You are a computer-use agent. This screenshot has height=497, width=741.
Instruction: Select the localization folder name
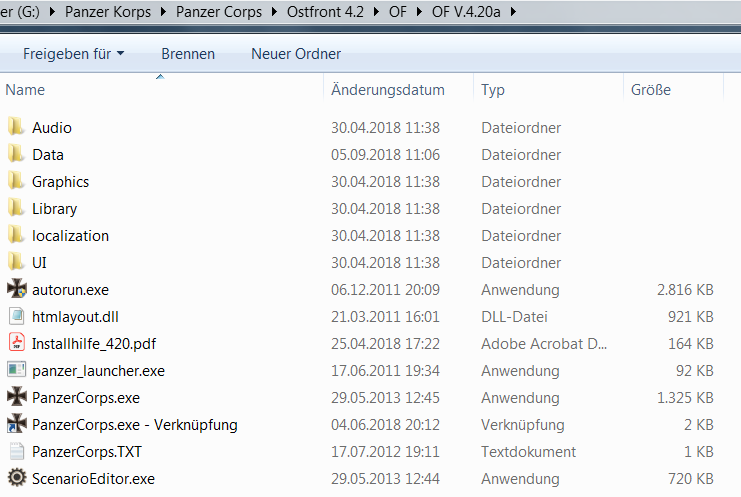tap(70, 235)
